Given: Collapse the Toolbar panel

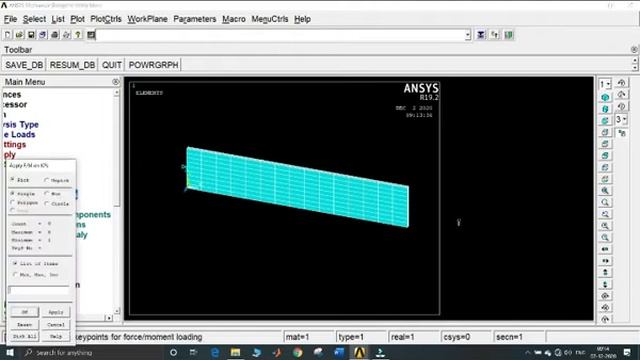Looking at the screenshot, I should pos(634,49).
